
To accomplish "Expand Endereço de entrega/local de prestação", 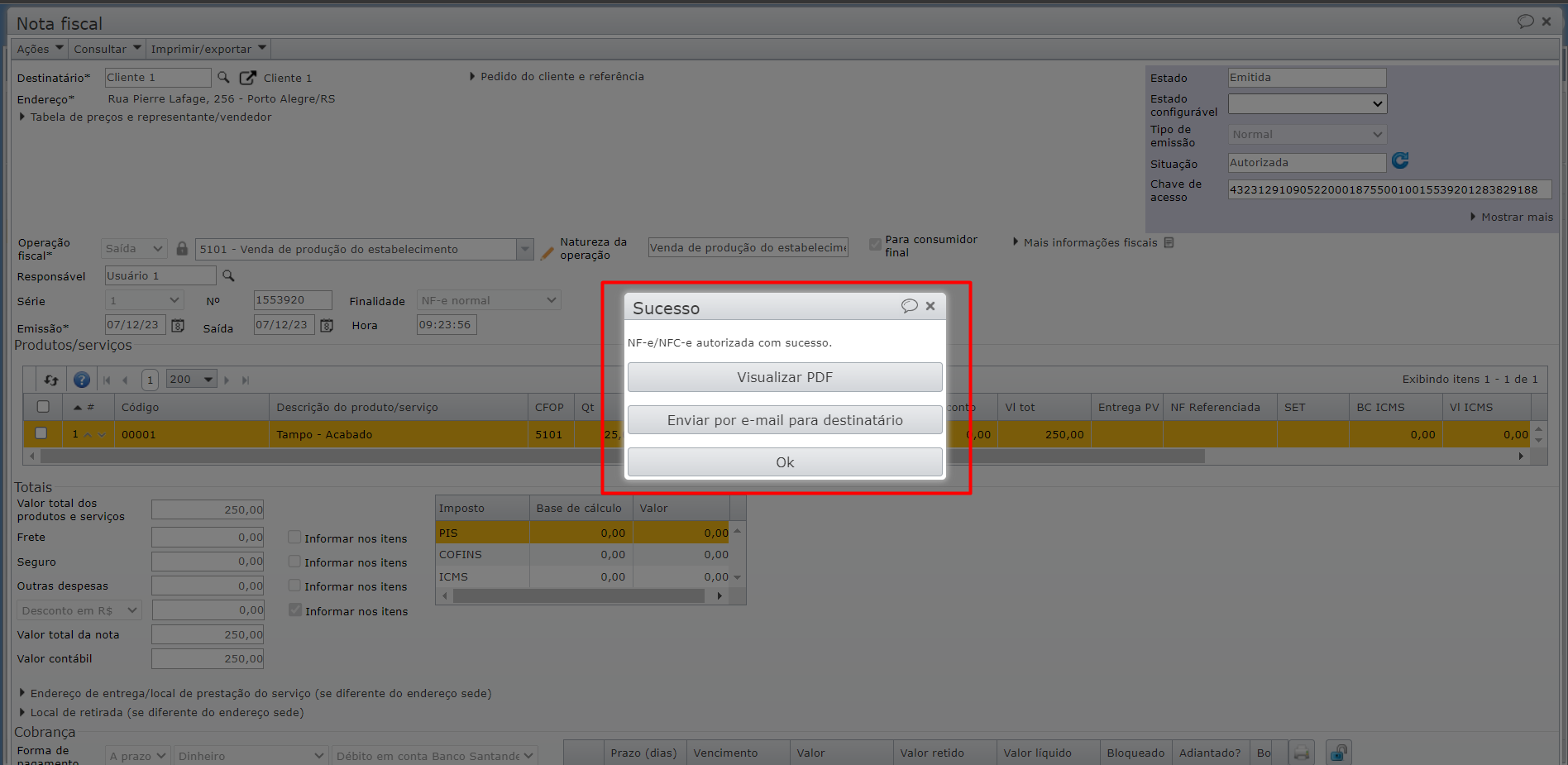I will pyautogui.click(x=256, y=693).
